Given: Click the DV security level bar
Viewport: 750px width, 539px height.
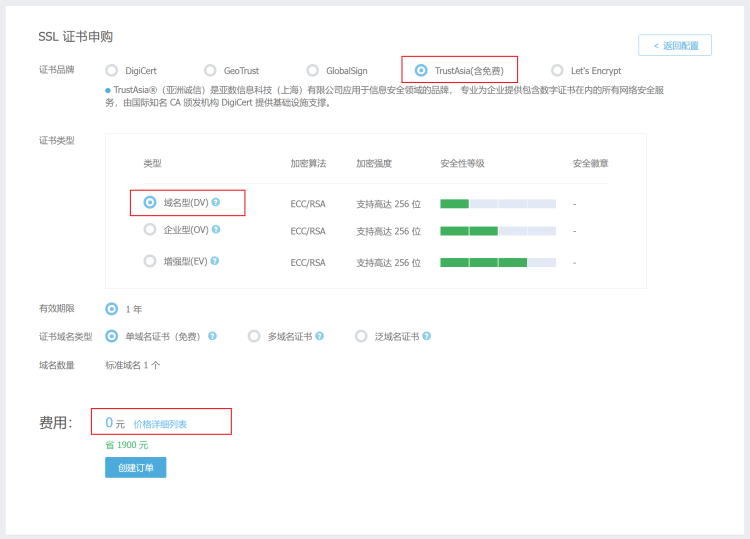Looking at the screenshot, I should tap(498, 204).
